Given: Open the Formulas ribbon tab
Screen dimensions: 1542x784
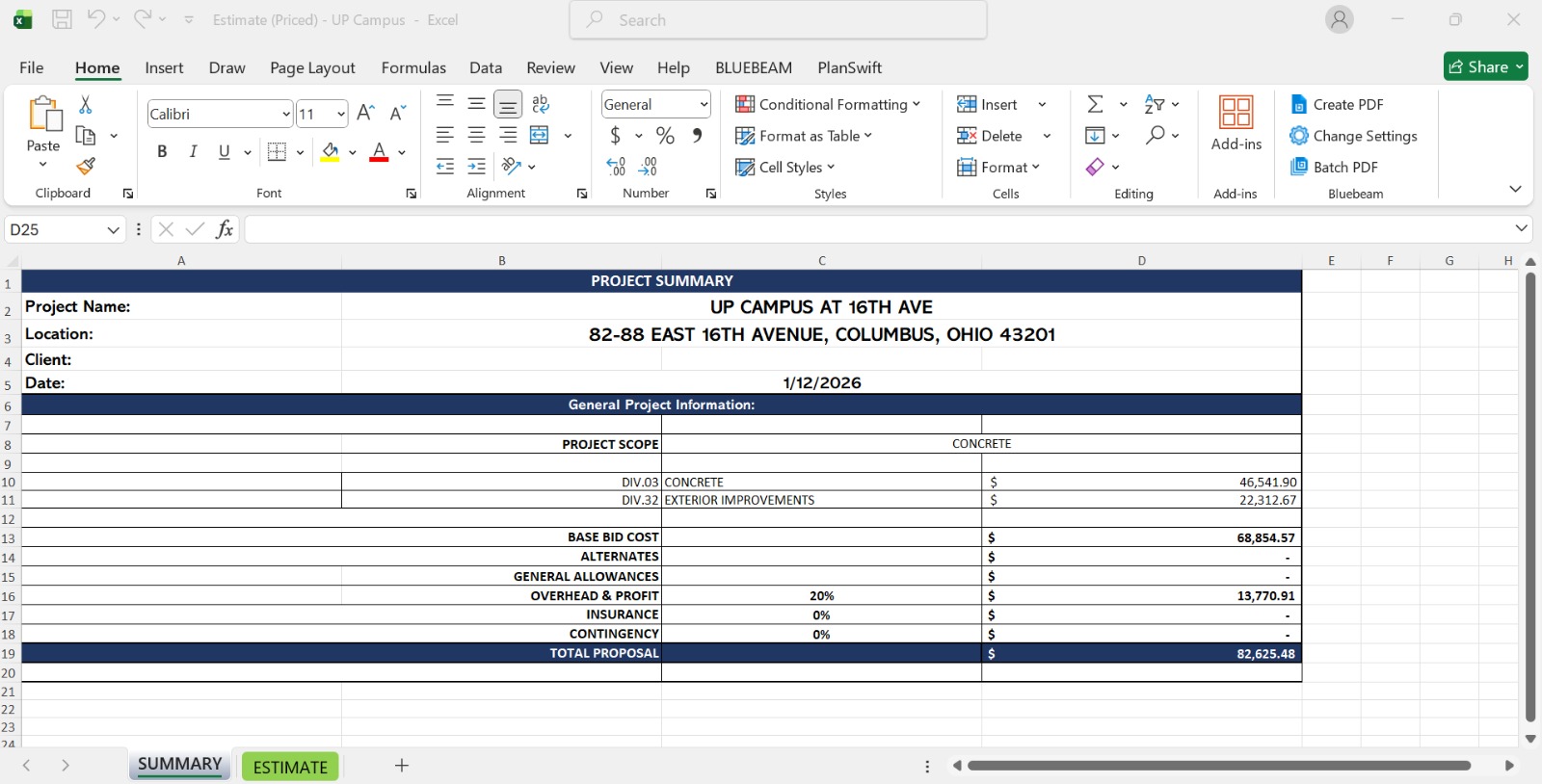Looking at the screenshot, I should 413,67.
